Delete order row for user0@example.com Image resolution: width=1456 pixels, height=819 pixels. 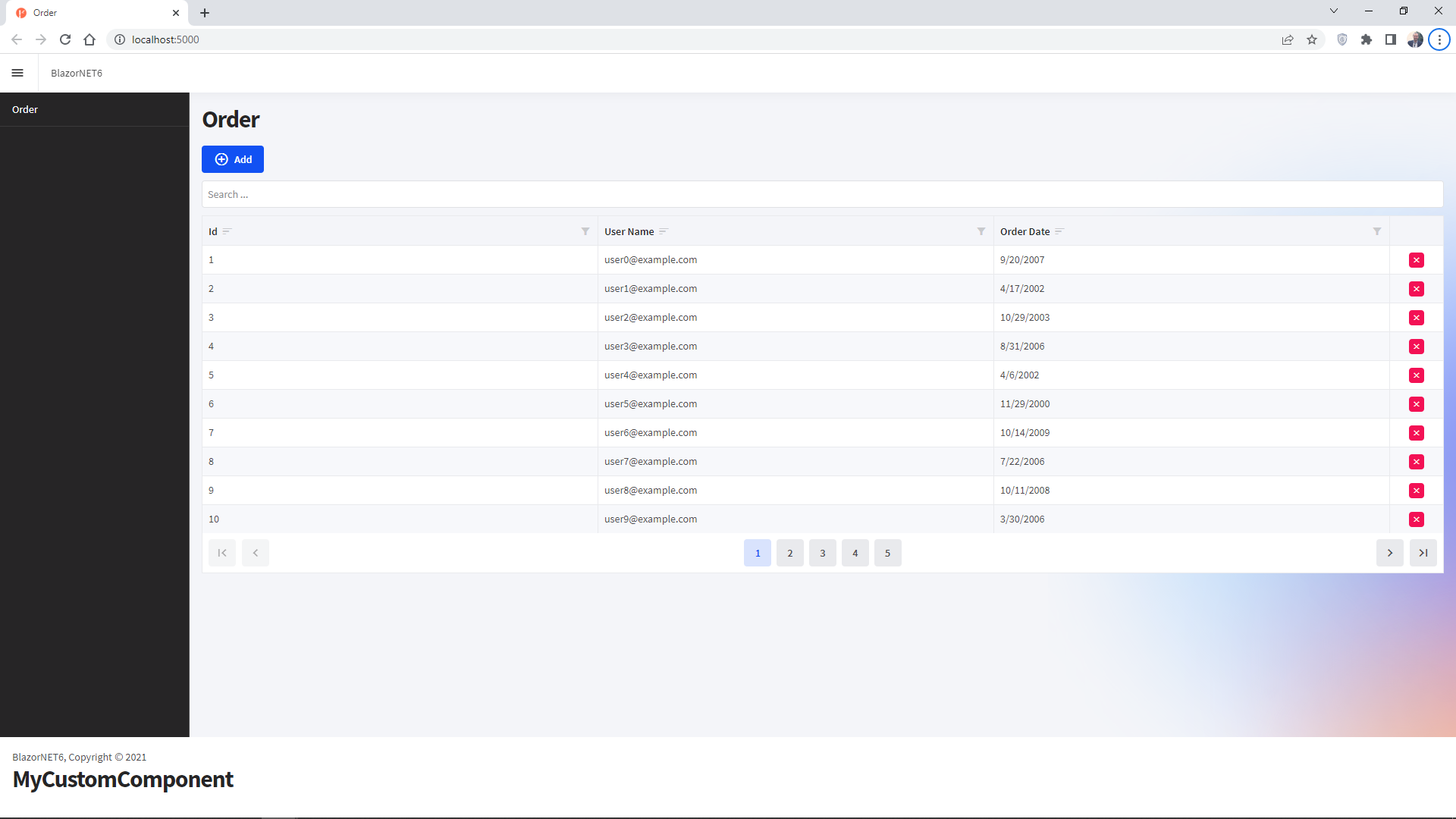1416,260
